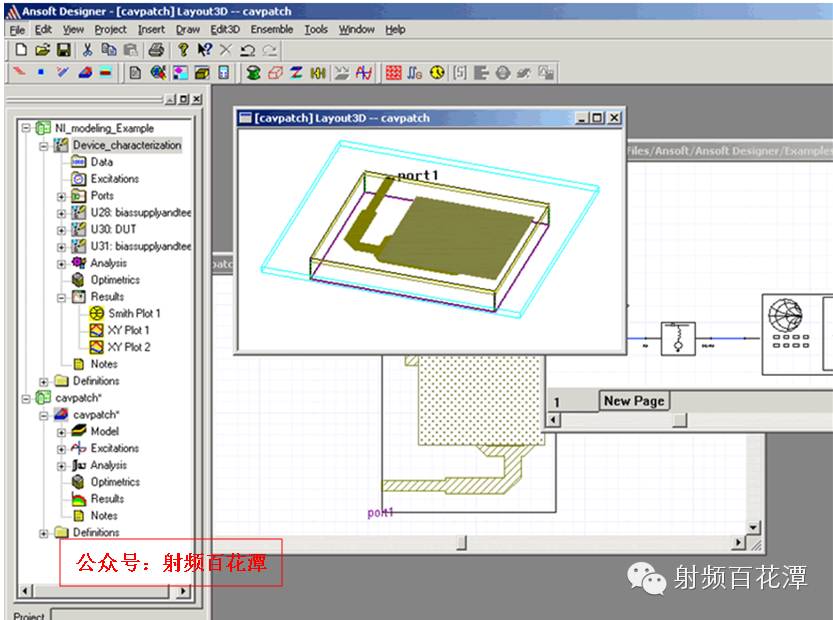Click the Undo arrow icon
The image size is (833, 620).
tap(247, 49)
